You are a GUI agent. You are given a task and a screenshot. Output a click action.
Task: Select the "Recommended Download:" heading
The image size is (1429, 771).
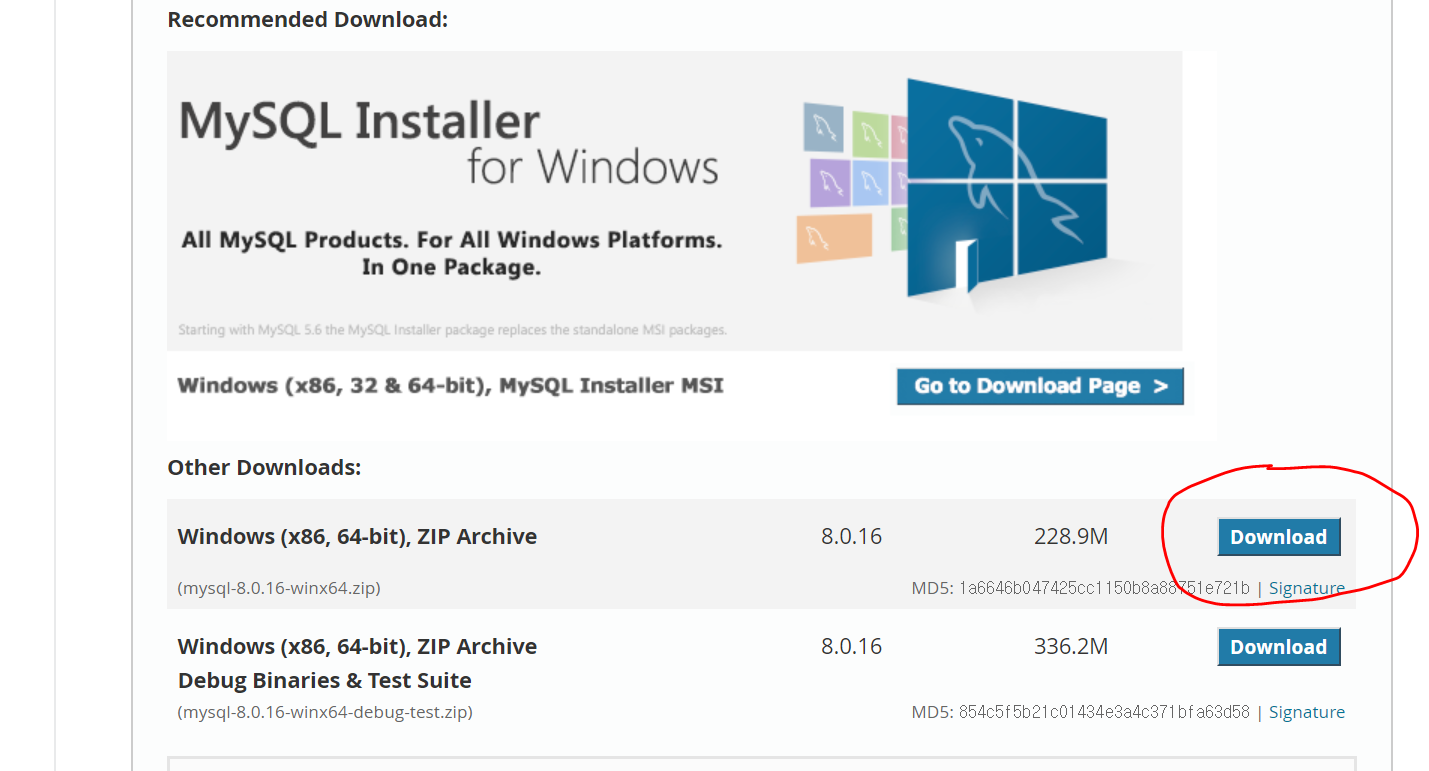tap(307, 19)
